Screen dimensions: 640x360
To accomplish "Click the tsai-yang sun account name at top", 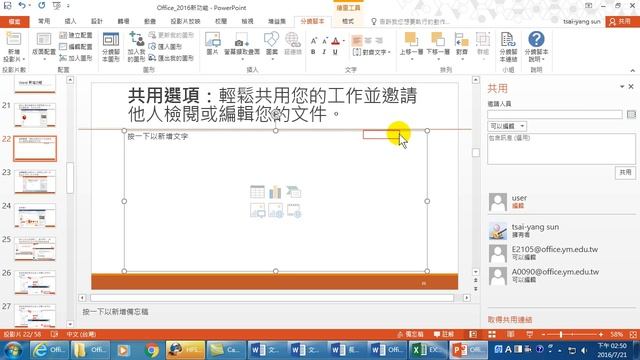I will 582,22.
